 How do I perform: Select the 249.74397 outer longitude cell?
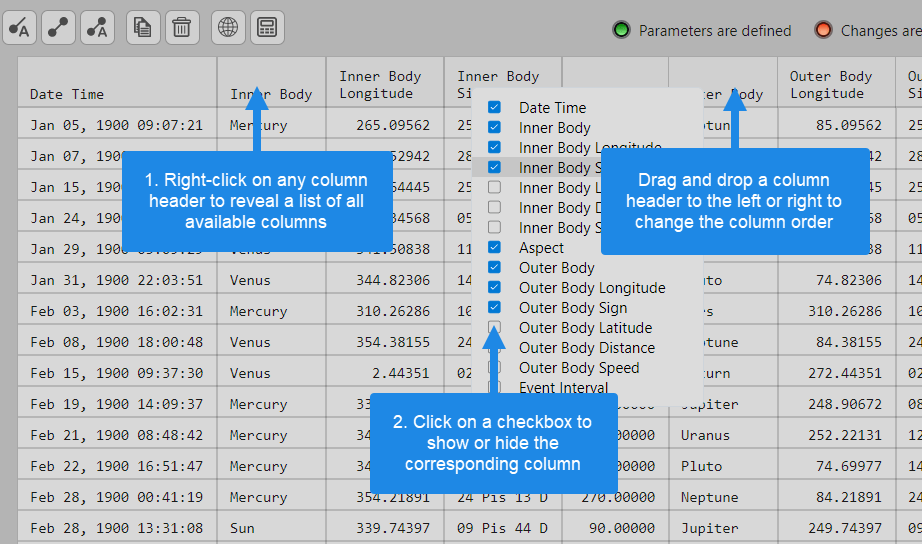click(x=836, y=526)
